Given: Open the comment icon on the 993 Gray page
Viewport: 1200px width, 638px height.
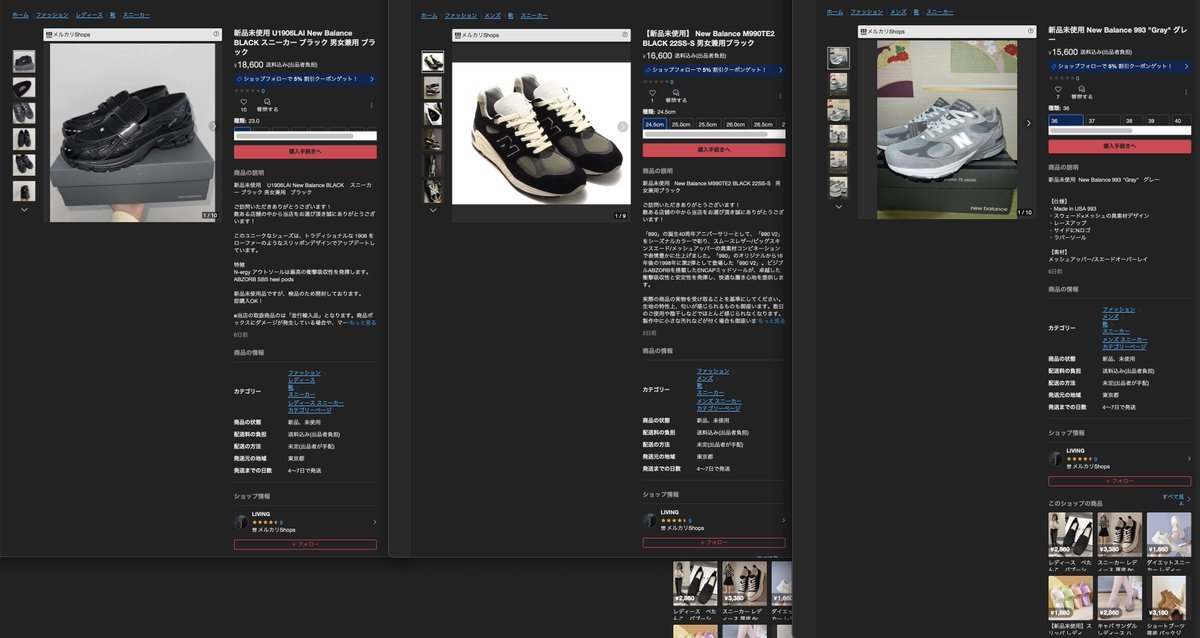Looking at the screenshot, I should click(x=1081, y=89).
